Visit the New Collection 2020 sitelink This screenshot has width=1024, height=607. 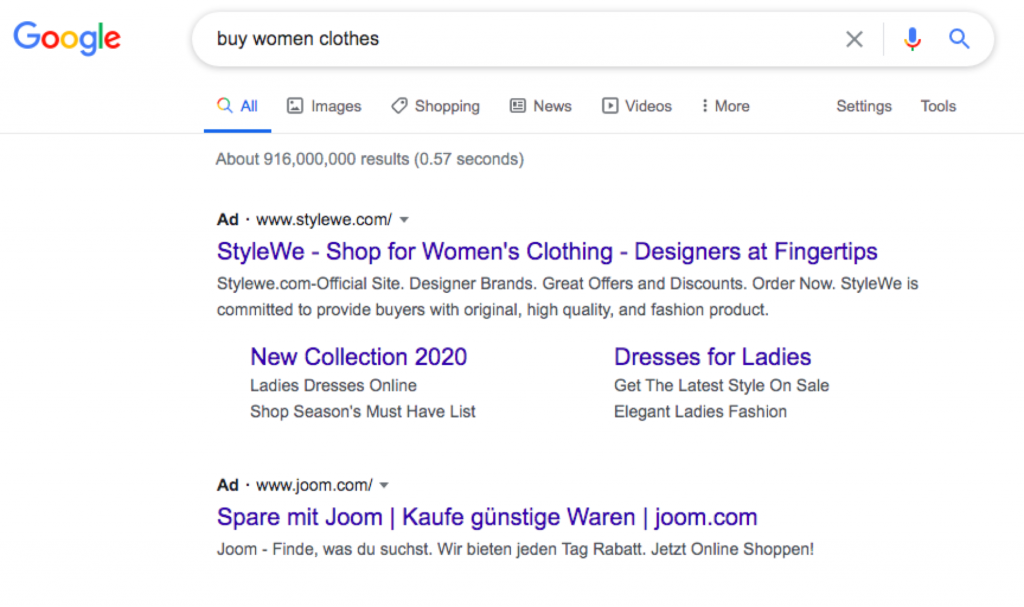pyautogui.click(x=358, y=357)
